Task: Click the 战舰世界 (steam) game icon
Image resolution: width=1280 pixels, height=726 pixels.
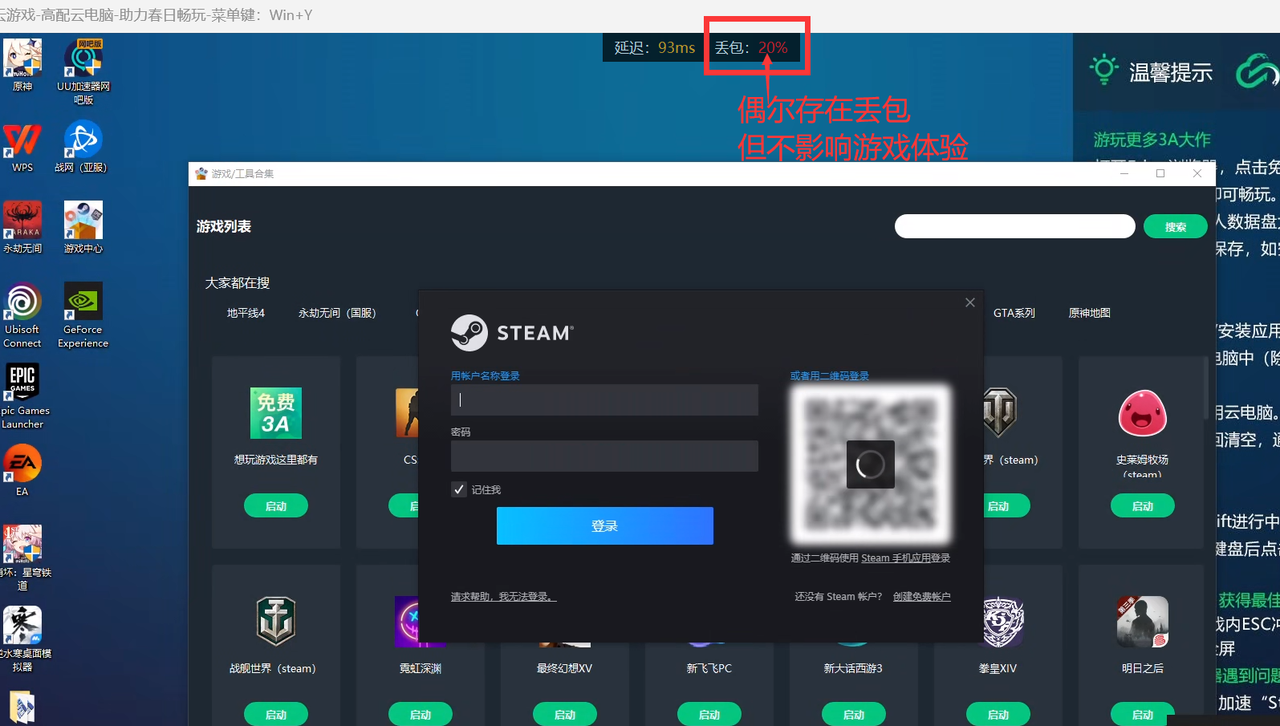Action: pyautogui.click(x=276, y=621)
